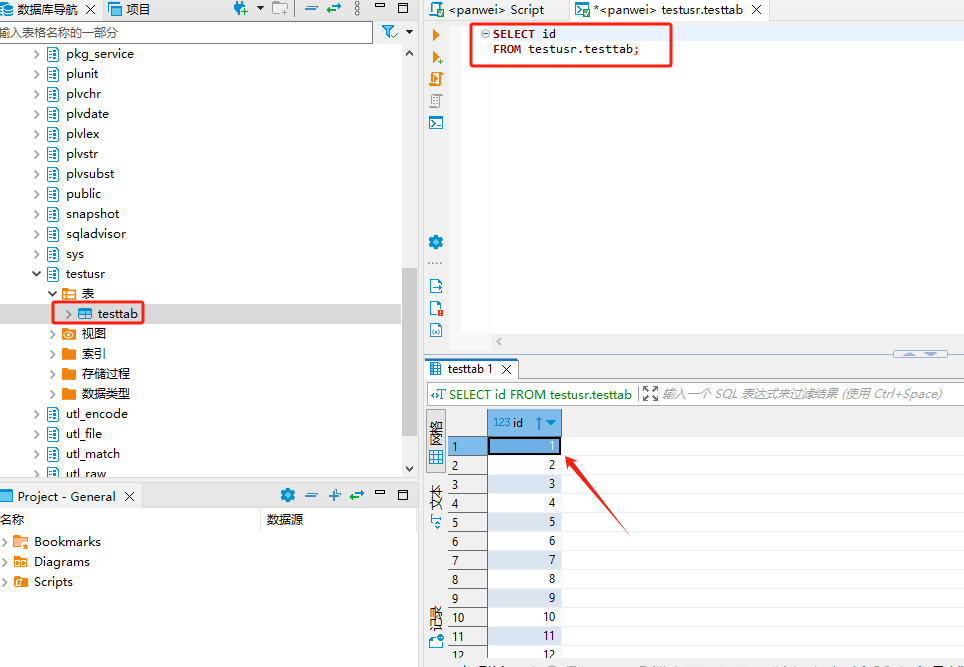Image resolution: width=964 pixels, height=667 pixels.
Task: Click the navigator filter funnel icon
Action: tap(389, 31)
